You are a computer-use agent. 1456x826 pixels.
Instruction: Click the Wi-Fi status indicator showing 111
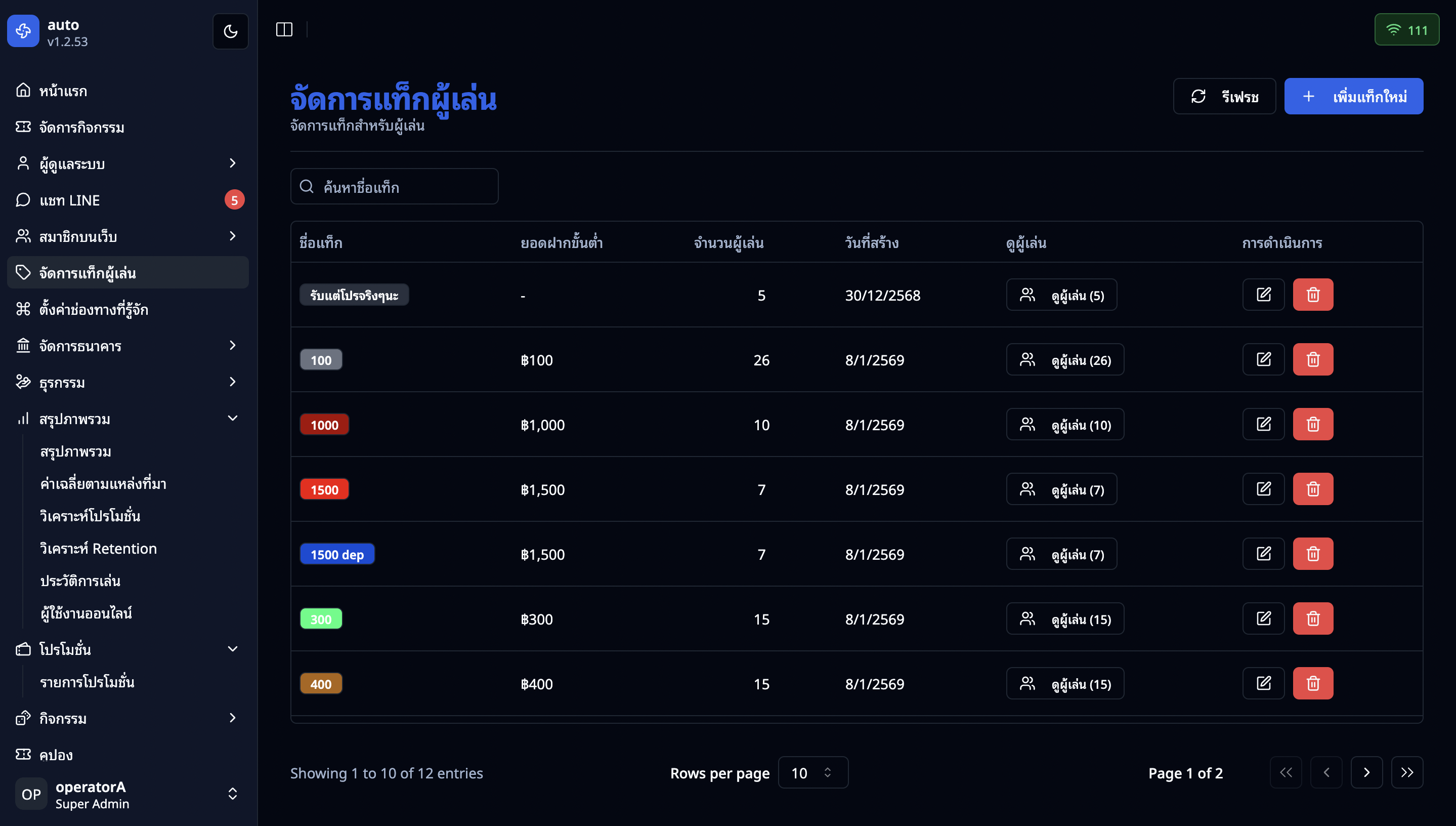(1406, 29)
